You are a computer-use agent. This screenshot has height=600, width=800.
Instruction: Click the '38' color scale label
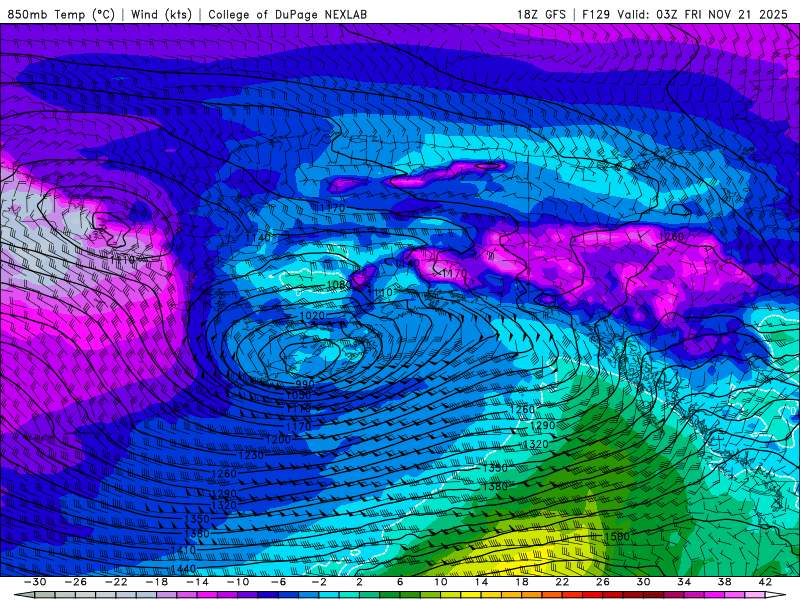(724, 582)
